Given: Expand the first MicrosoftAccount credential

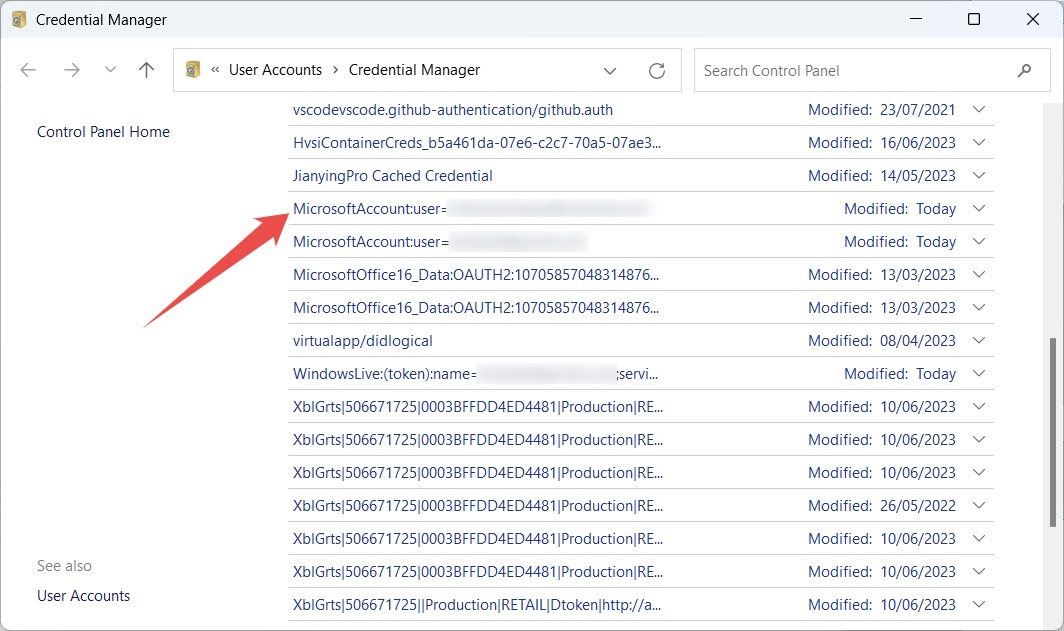Looking at the screenshot, I should pos(979,208).
